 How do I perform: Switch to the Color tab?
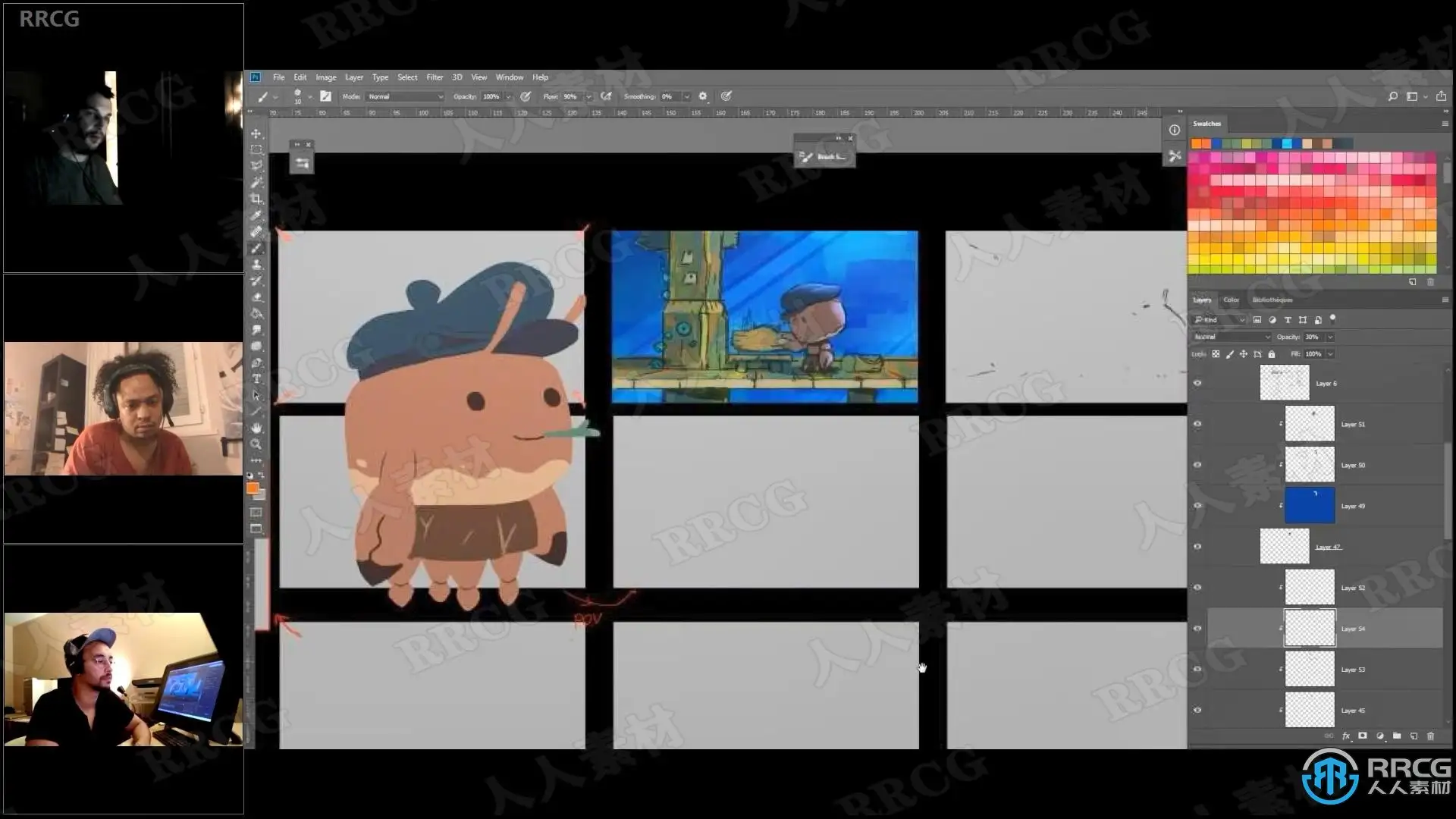(1231, 300)
